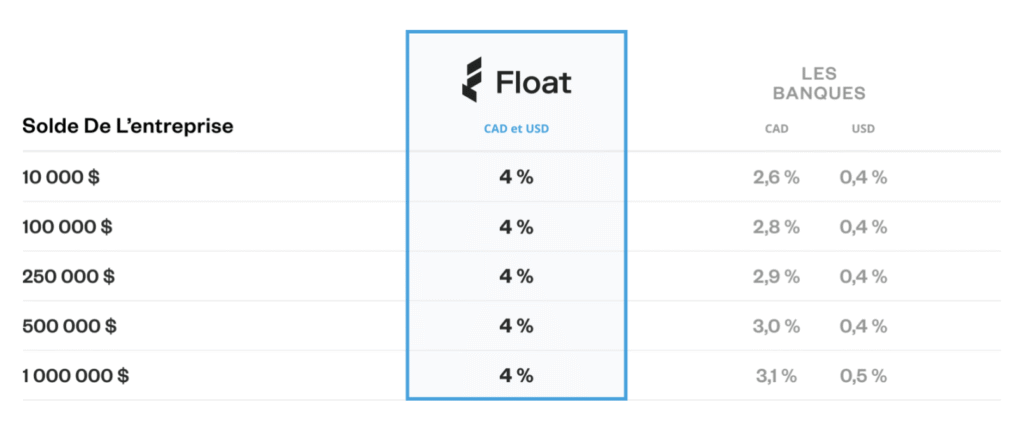Click the banks' 2,6 % CAD rate
The width and height of the screenshot is (1024, 442).
tap(776, 177)
